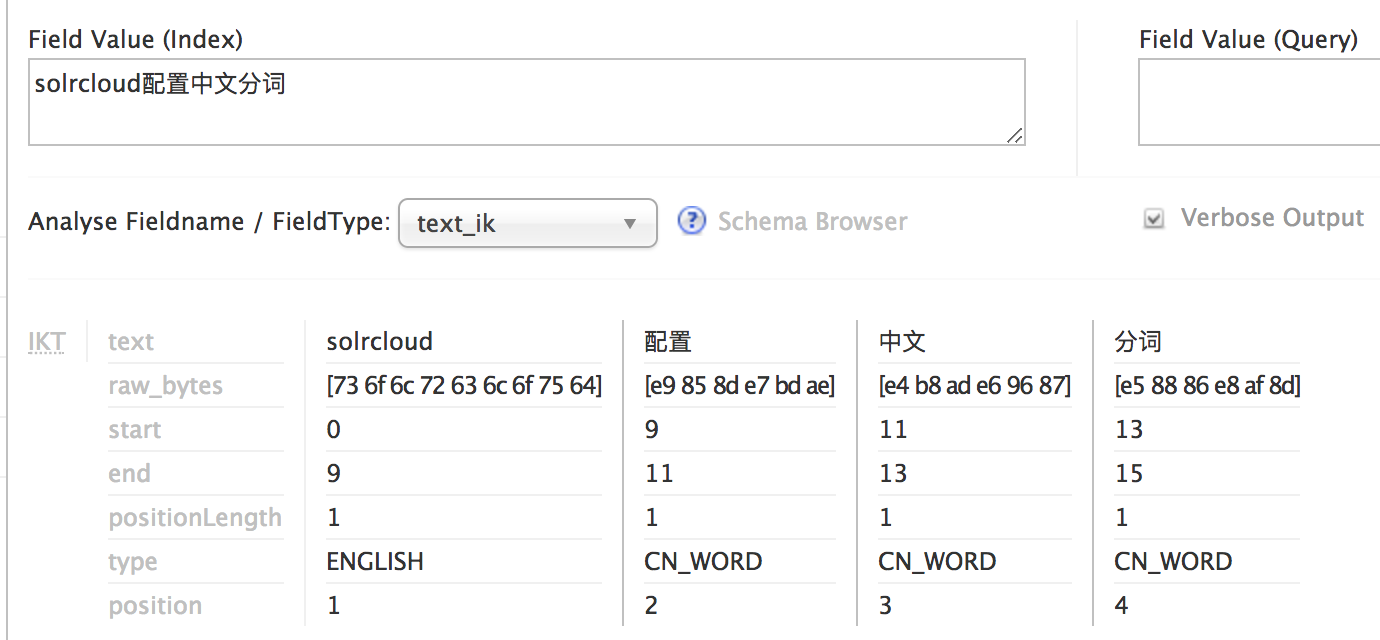Toggle the Verbose Output checkbox
Image resolution: width=1380 pixels, height=640 pixels.
pyautogui.click(x=1154, y=219)
